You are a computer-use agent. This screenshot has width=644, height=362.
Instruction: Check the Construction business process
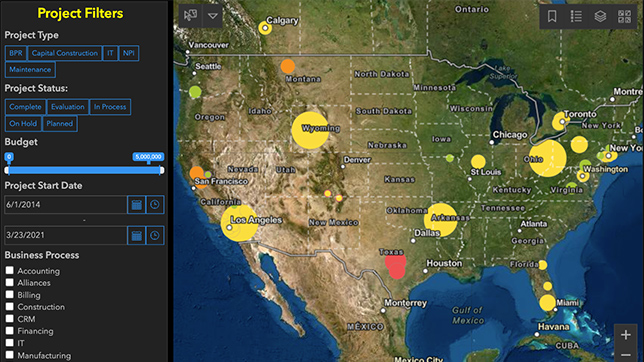(x=9, y=307)
